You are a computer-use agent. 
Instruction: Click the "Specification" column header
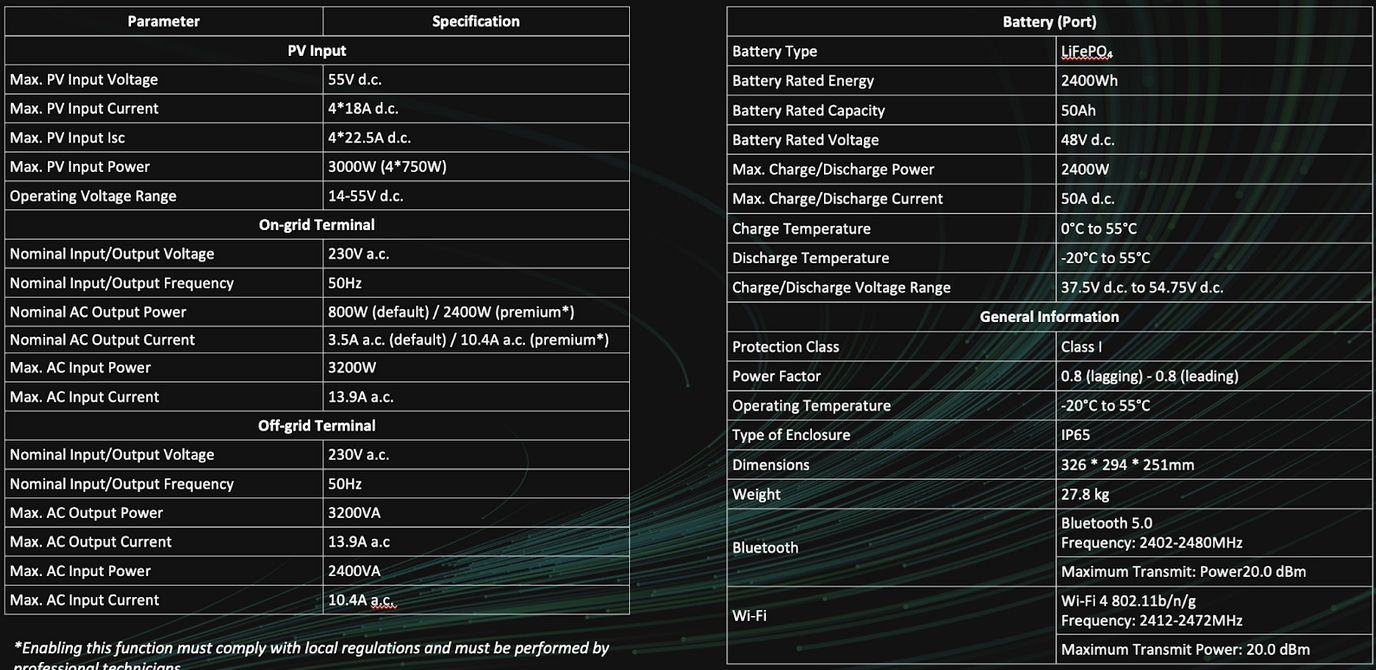point(475,21)
